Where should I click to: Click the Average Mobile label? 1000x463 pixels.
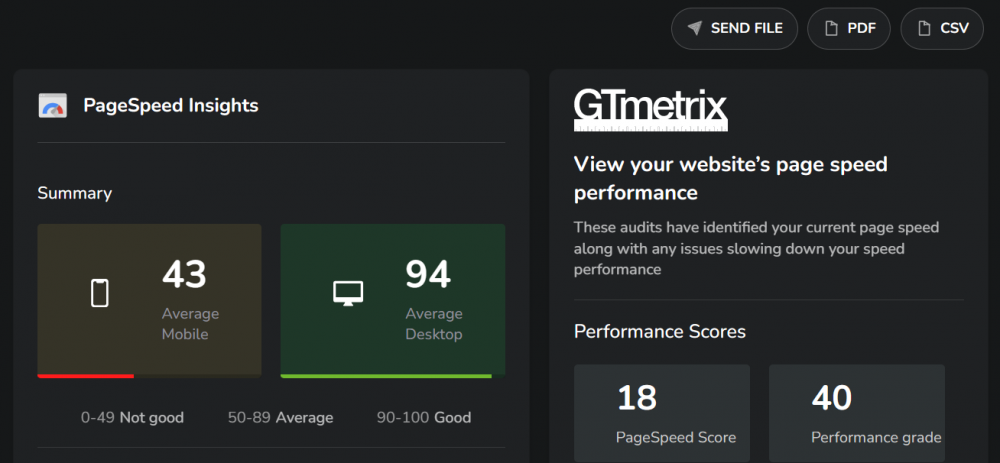190,324
